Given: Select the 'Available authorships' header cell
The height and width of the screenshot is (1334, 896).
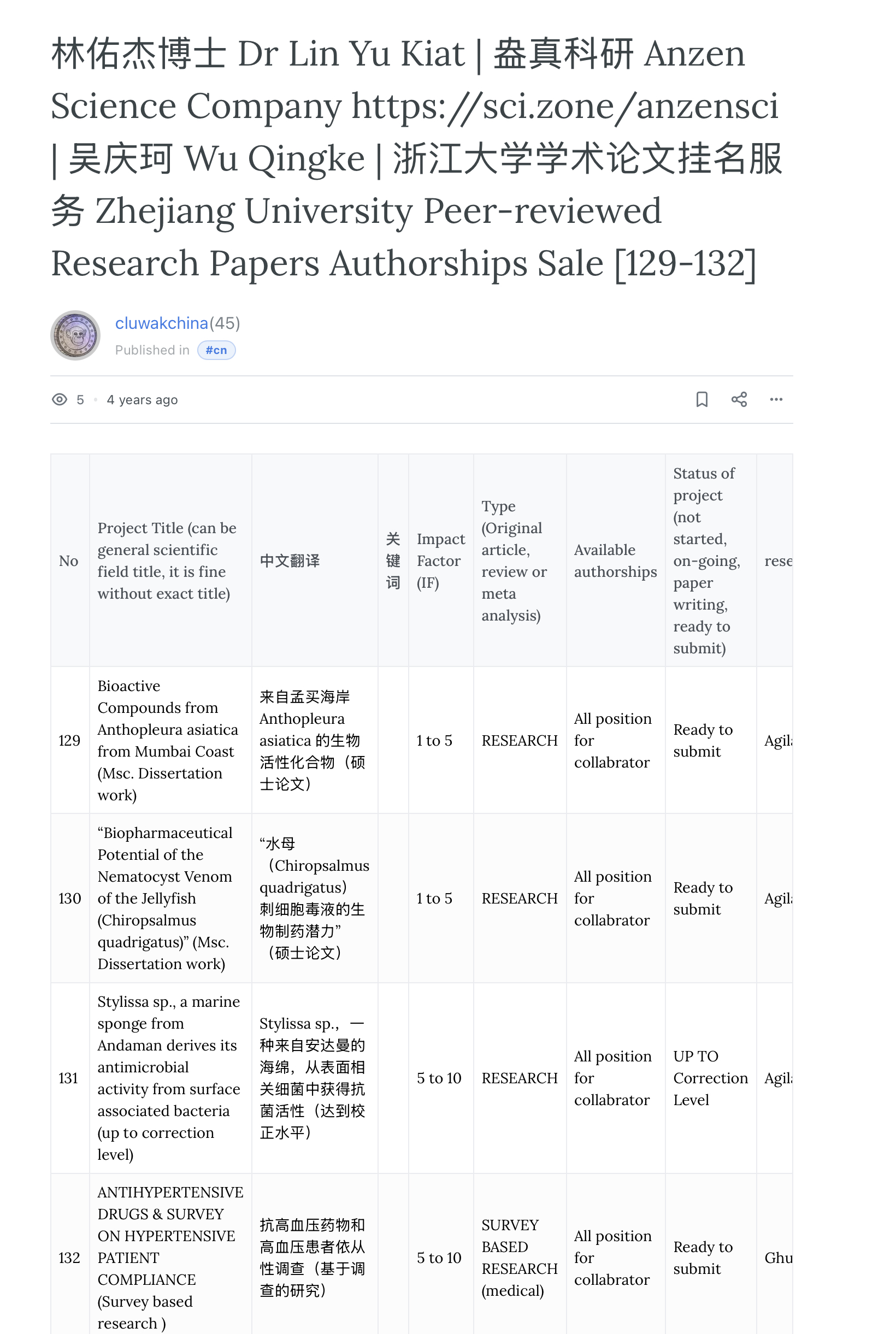Looking at the screenshot, I should pos(615,560).
